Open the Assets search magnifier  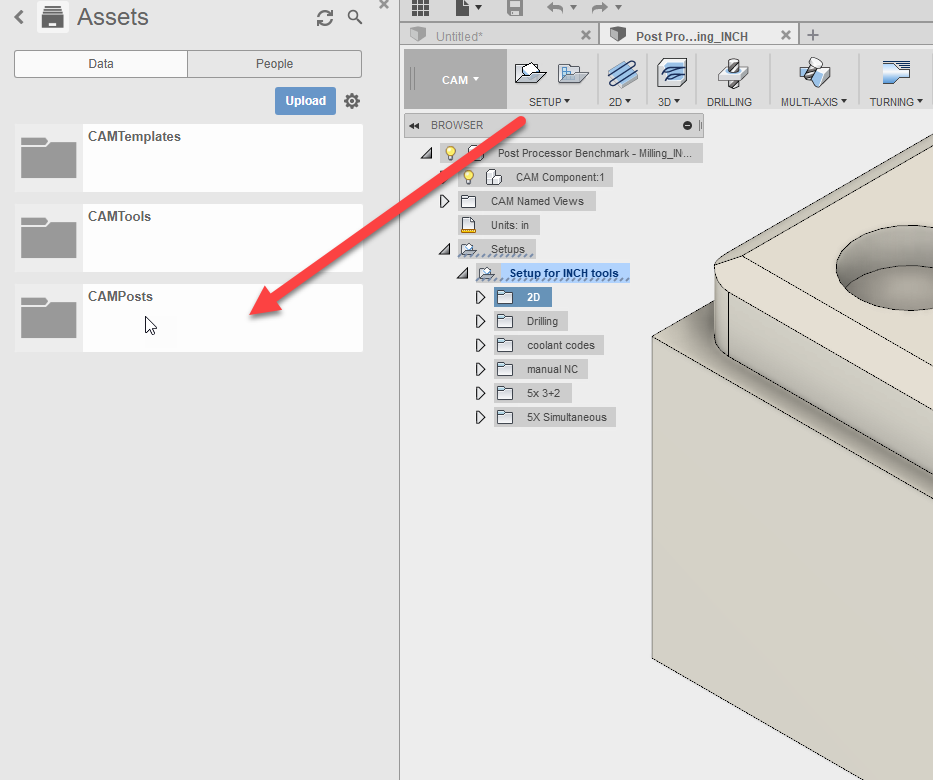pos(355,17)
